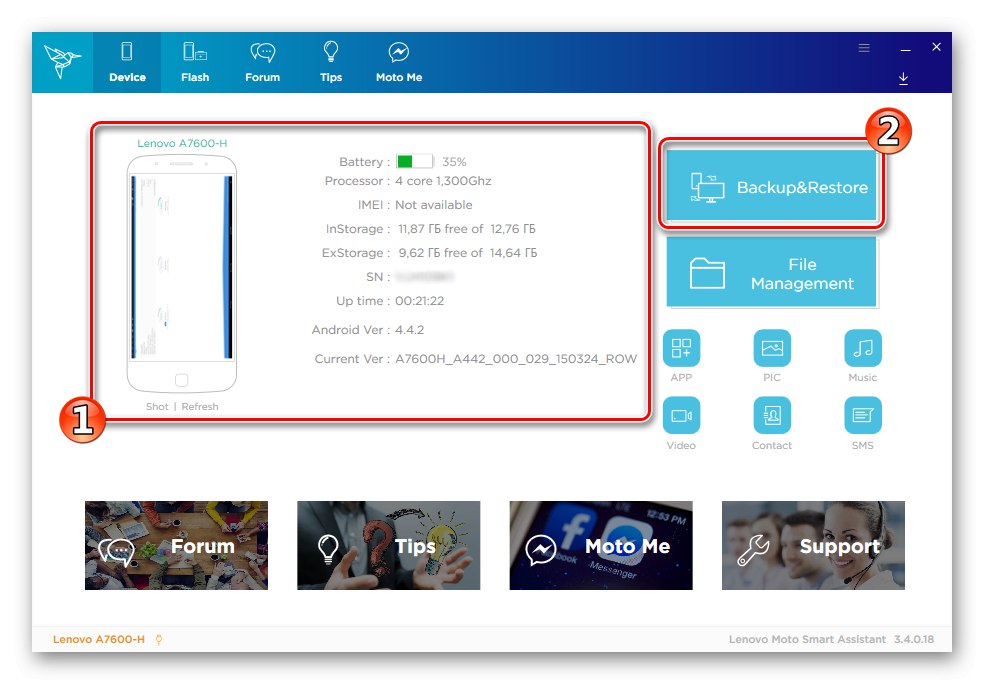The width and height of the screenshot is (984, 684).
Task: Open the Moto Me tab in header
Action: tap(398, 63)
